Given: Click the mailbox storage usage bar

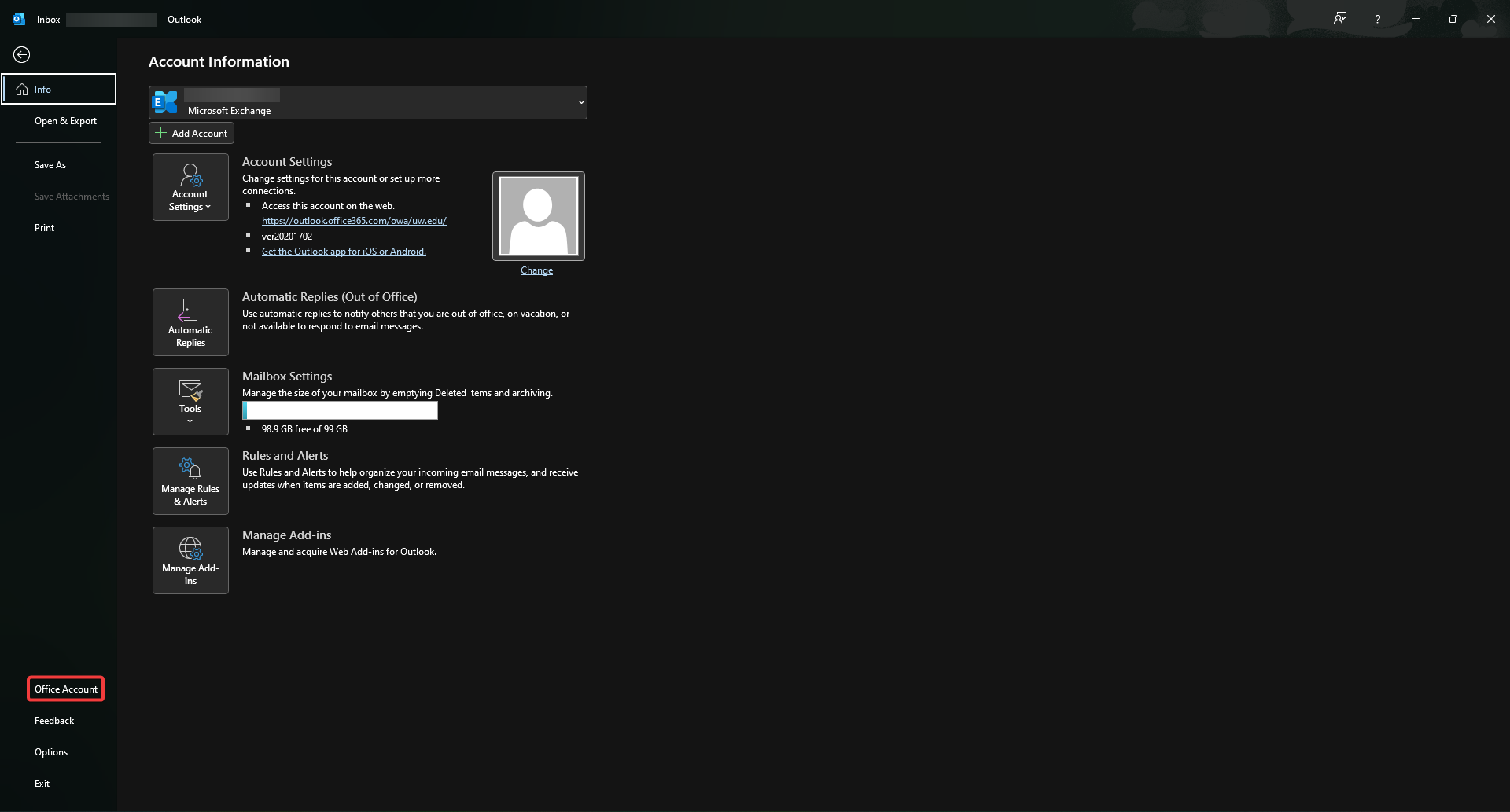Looking at the screenshot, I should (x=340, y=410).
